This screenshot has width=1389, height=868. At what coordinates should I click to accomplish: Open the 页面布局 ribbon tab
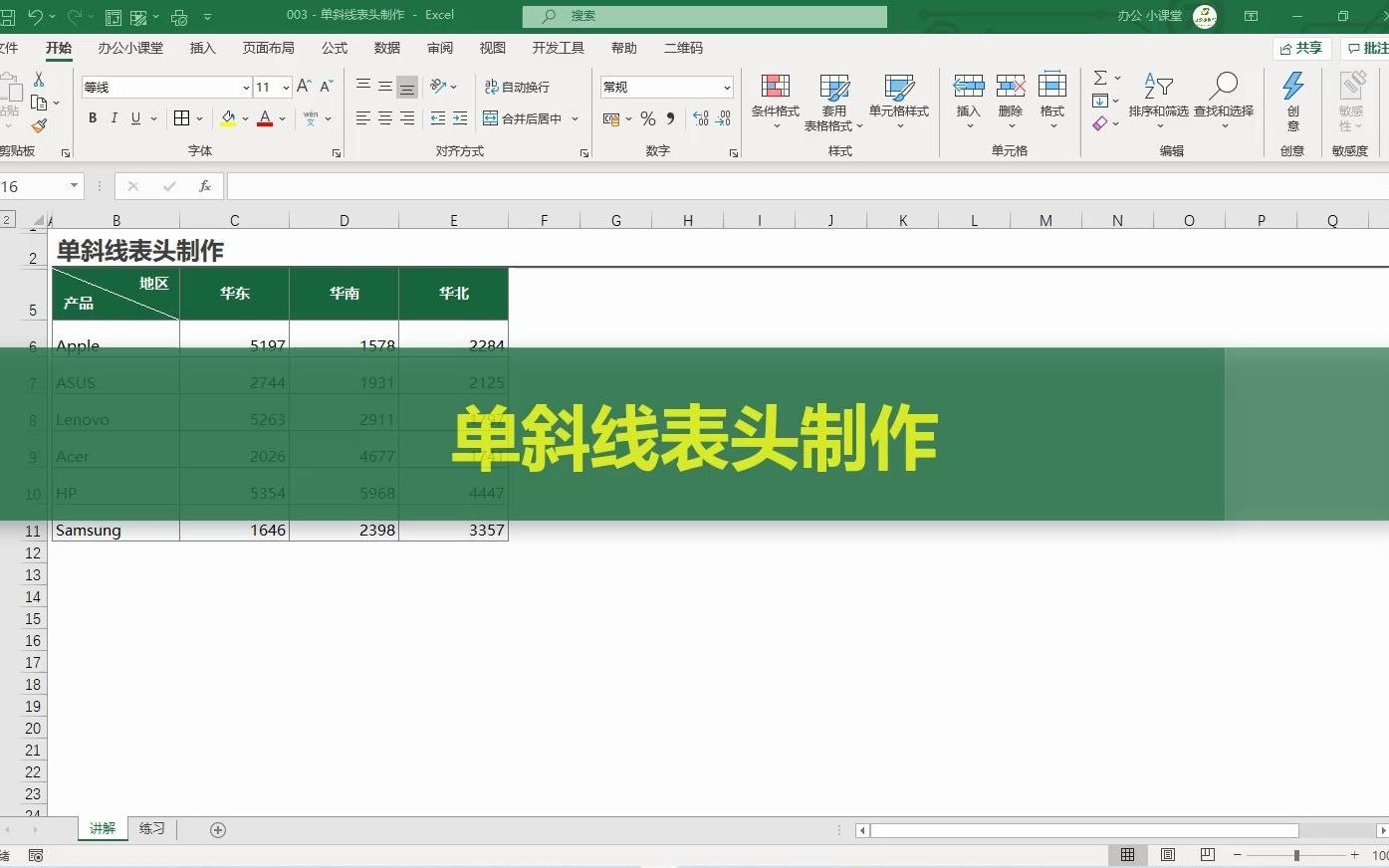pos(269,48)
